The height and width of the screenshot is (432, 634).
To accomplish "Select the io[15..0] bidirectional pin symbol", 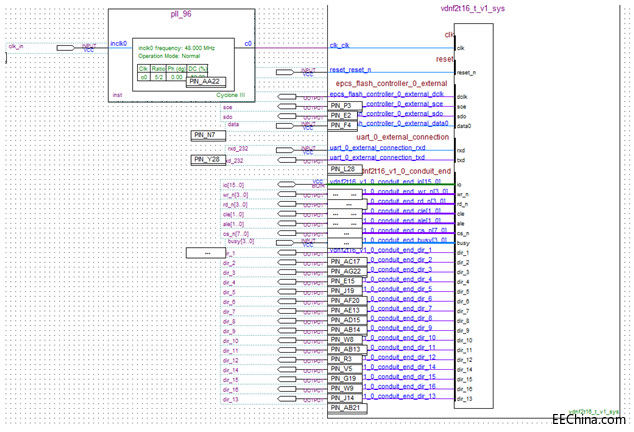I will [x=287, y=184].
